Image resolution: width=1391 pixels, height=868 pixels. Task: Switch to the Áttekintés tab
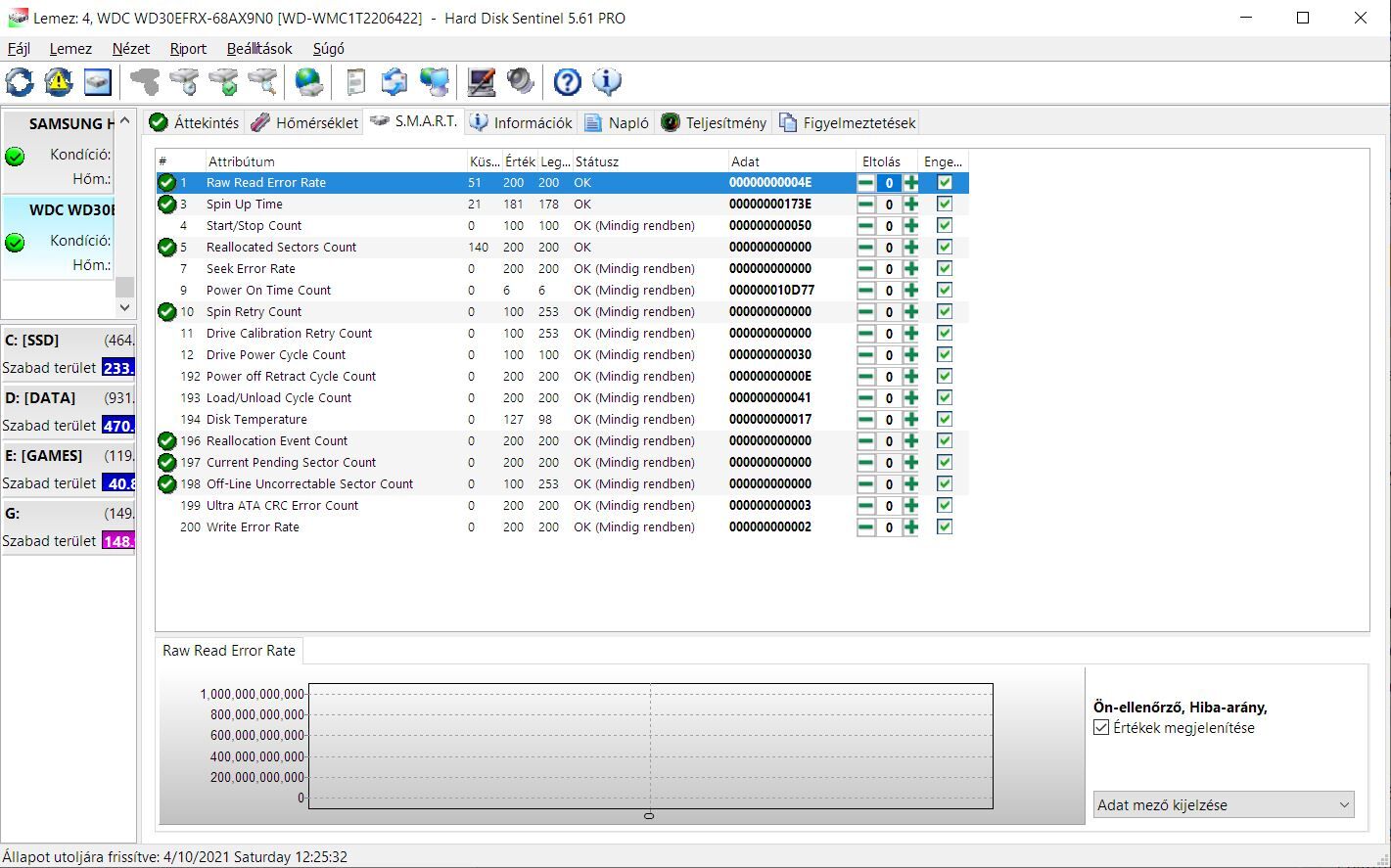pyautogui.click(x=195, y=122)
